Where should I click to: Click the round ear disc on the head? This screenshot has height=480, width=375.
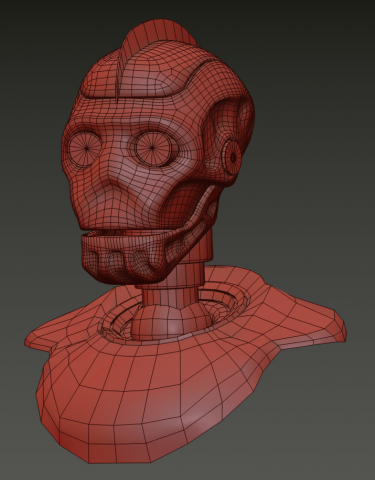coord(231,157)
